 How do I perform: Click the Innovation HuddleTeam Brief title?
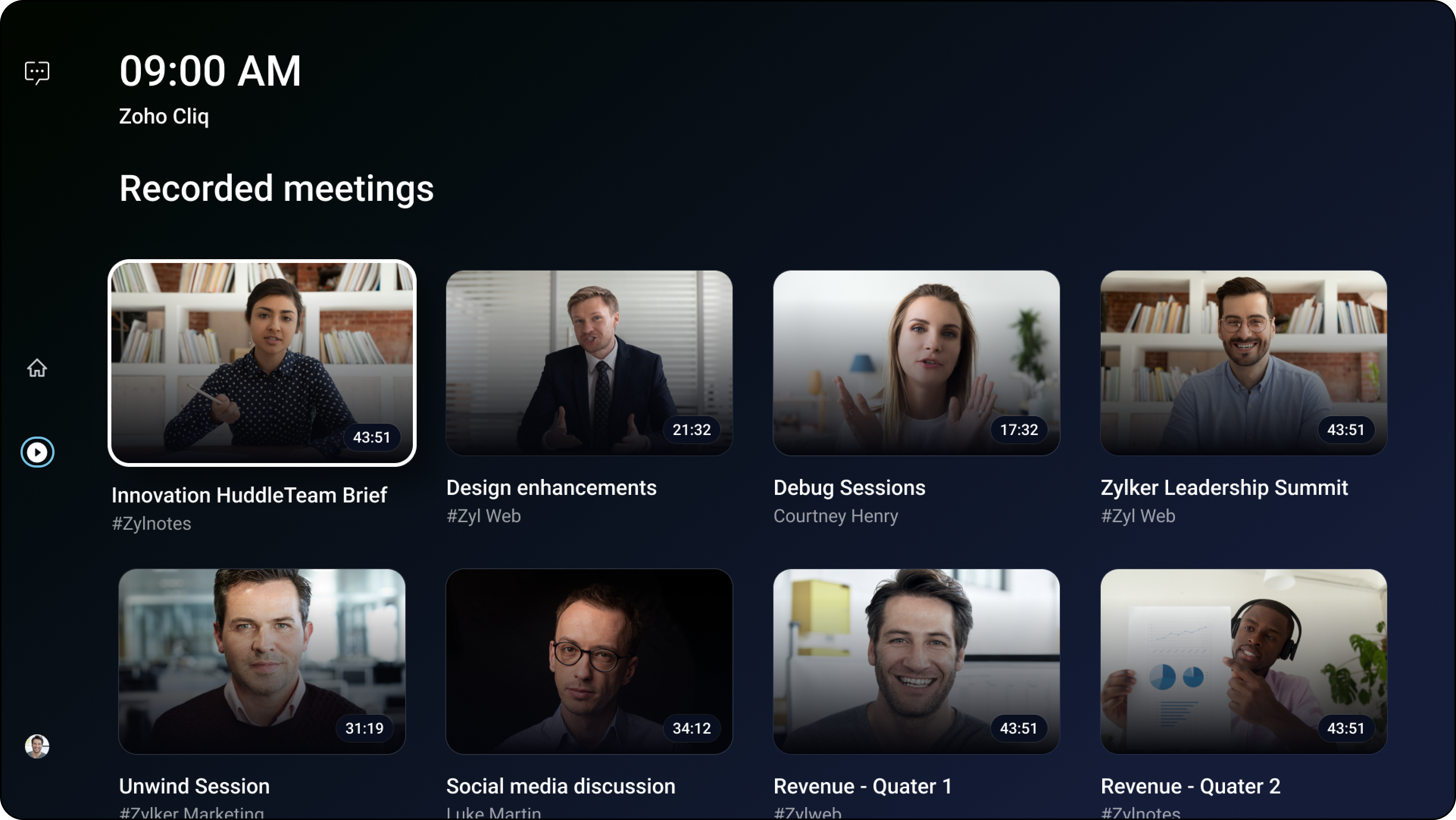(249, 495)
